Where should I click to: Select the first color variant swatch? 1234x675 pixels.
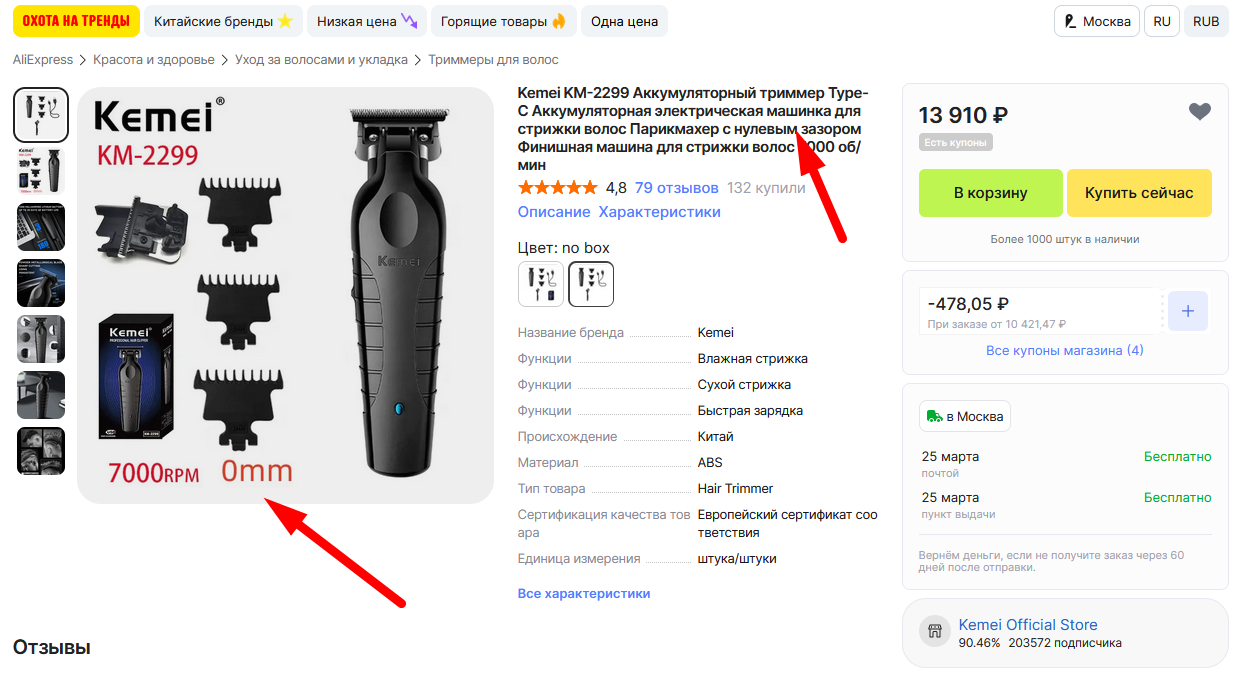[x=541, y=284]
